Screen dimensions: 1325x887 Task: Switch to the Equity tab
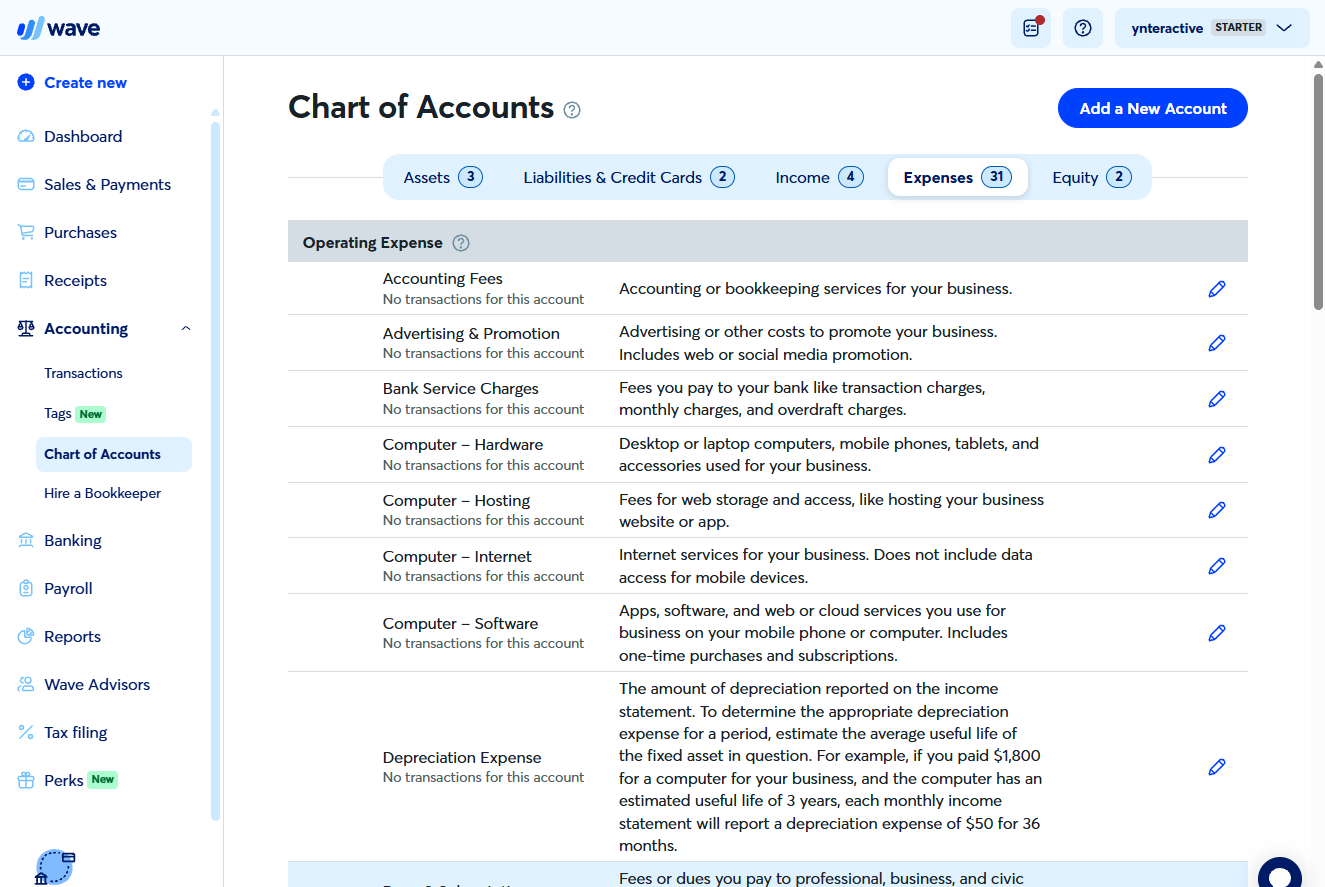(x=1092, y=178)
